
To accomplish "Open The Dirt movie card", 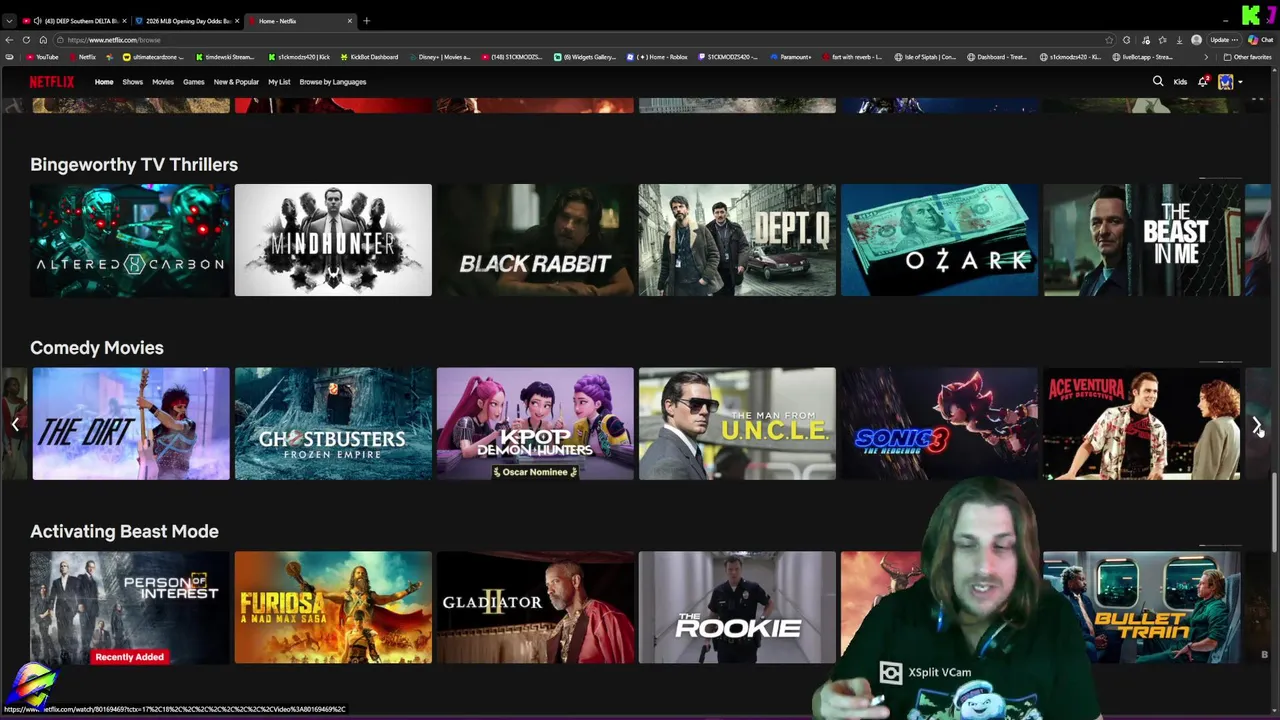I will pyautogui.click(x=131, y=424).
